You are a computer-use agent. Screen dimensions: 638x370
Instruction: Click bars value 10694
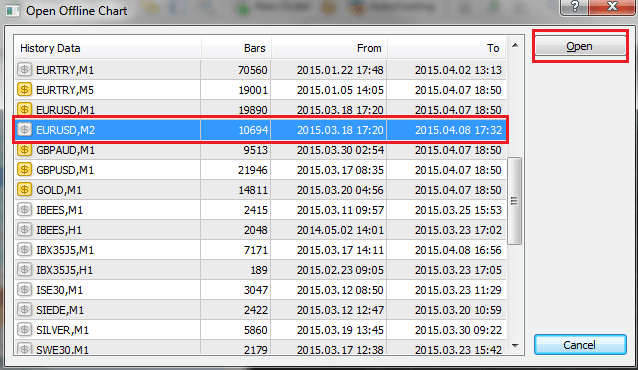pyautogui.click(x=253, y=130)
